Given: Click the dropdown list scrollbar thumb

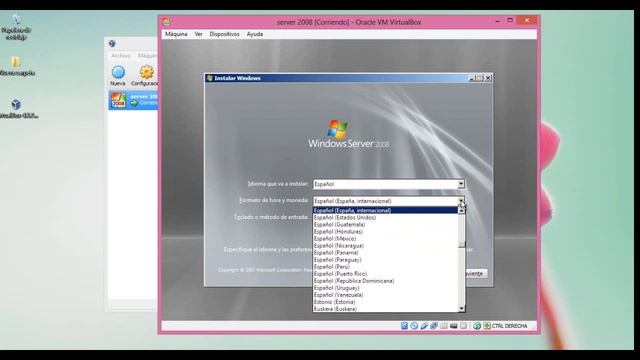Looking at the screenshot, I should pos(462,244).
